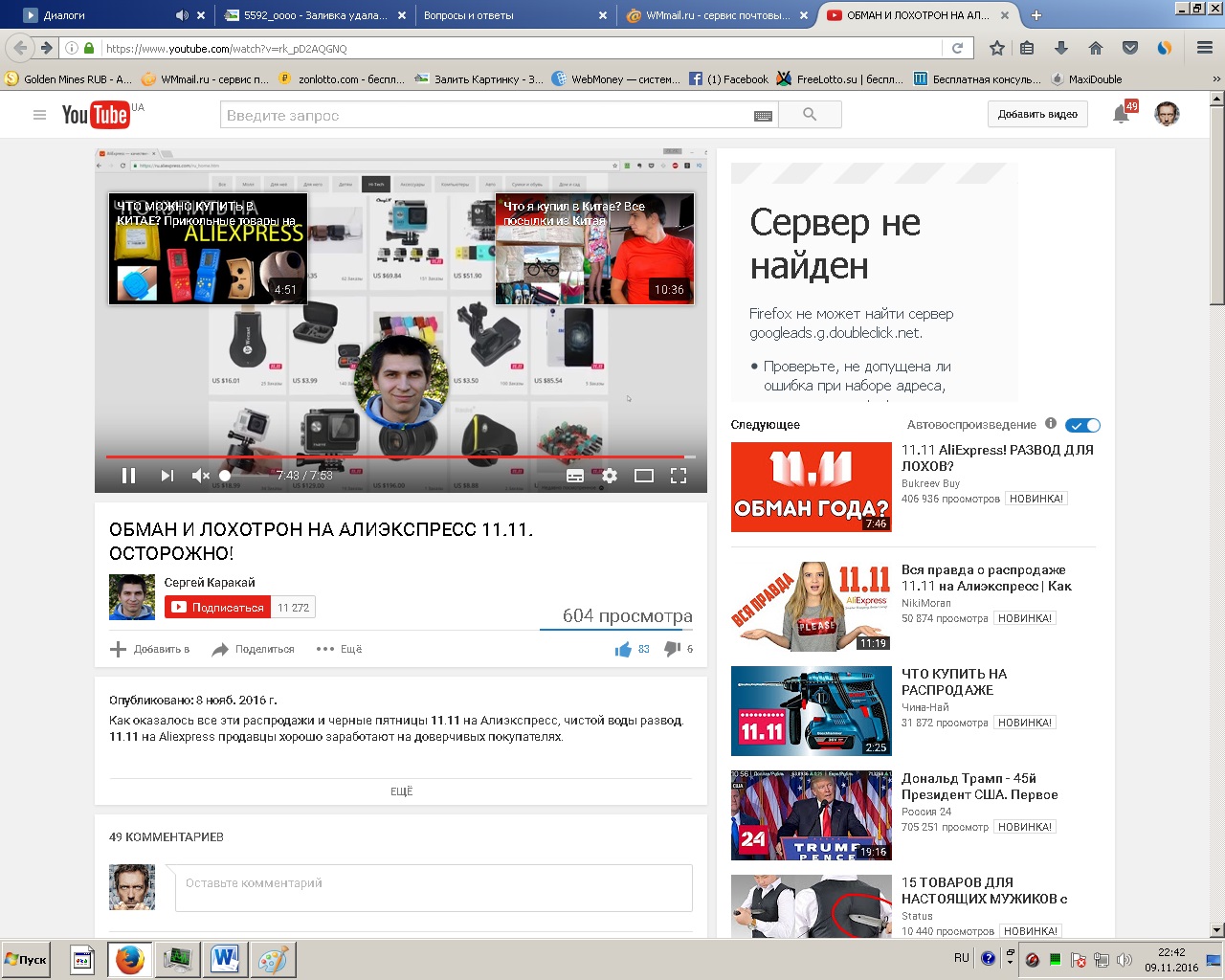Open Paint from the taskbar

pos(273,959)
